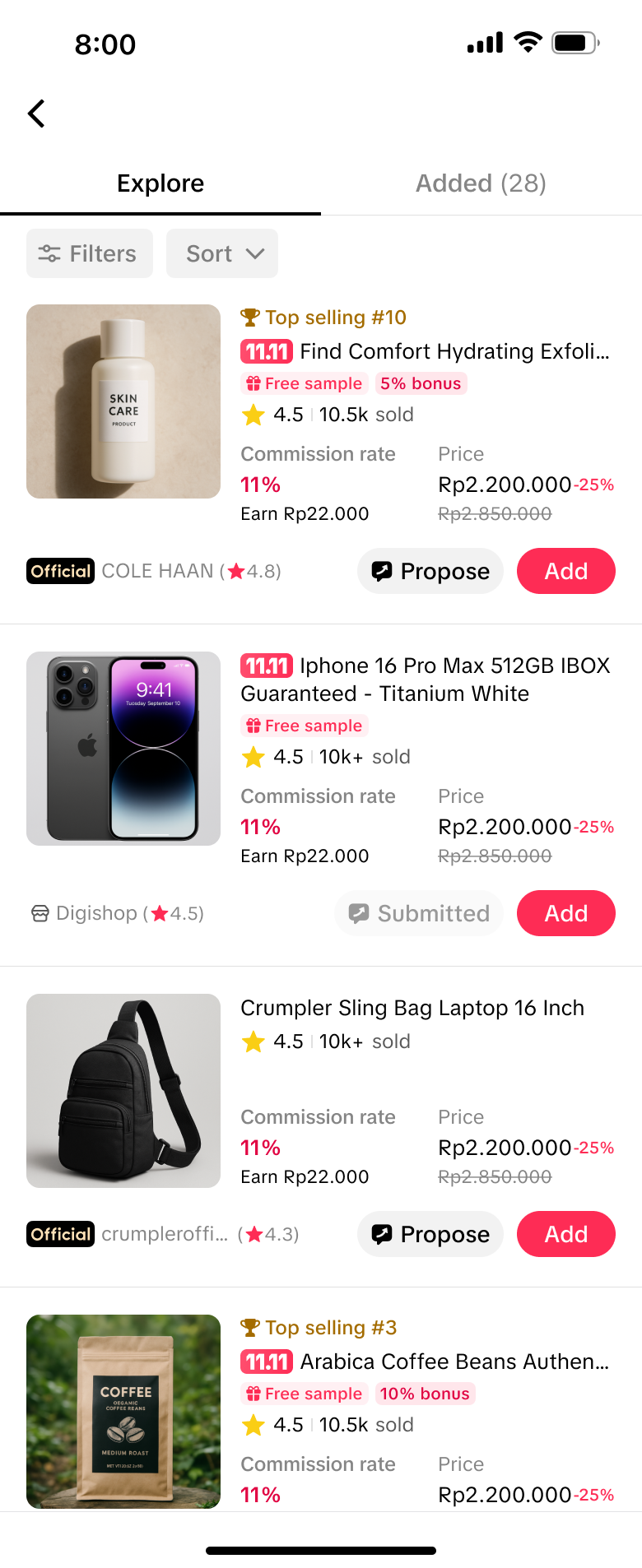
Task: Add the Crumpler Sling Bag Laptop
Action: click(x=565, y=1234)
